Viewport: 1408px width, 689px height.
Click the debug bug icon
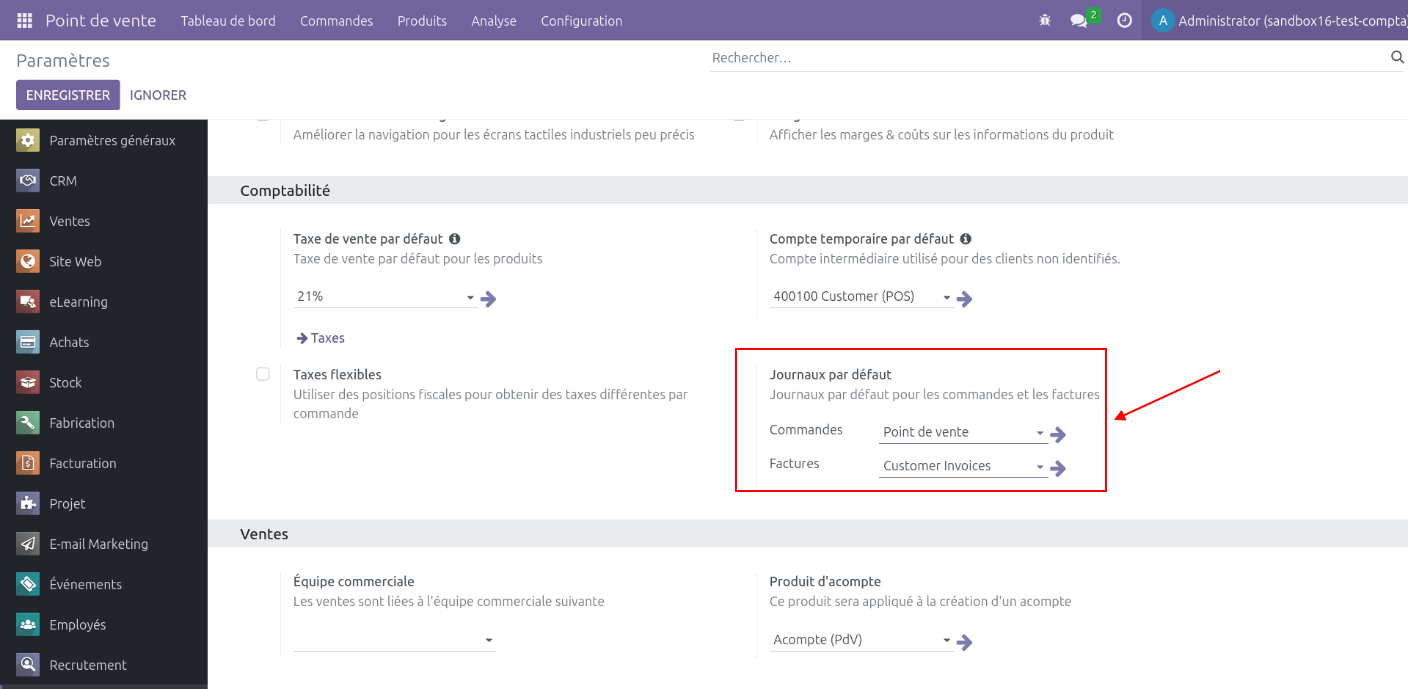(1045, 20)
